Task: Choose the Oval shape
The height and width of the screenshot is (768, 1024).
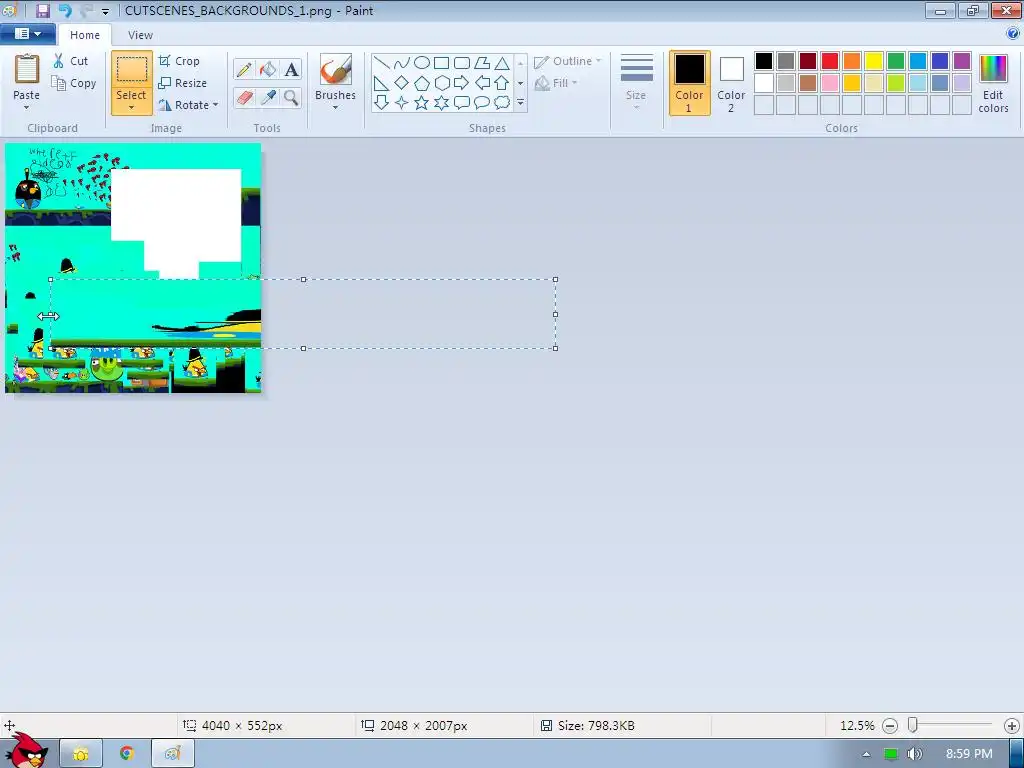Action: click(422, 63)
